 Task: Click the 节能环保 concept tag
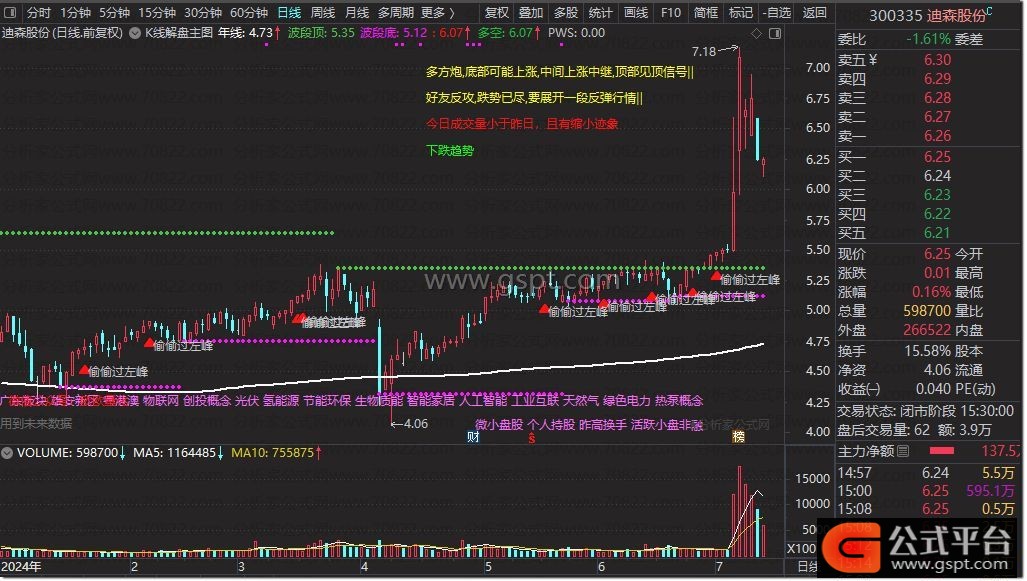(327, 400)
